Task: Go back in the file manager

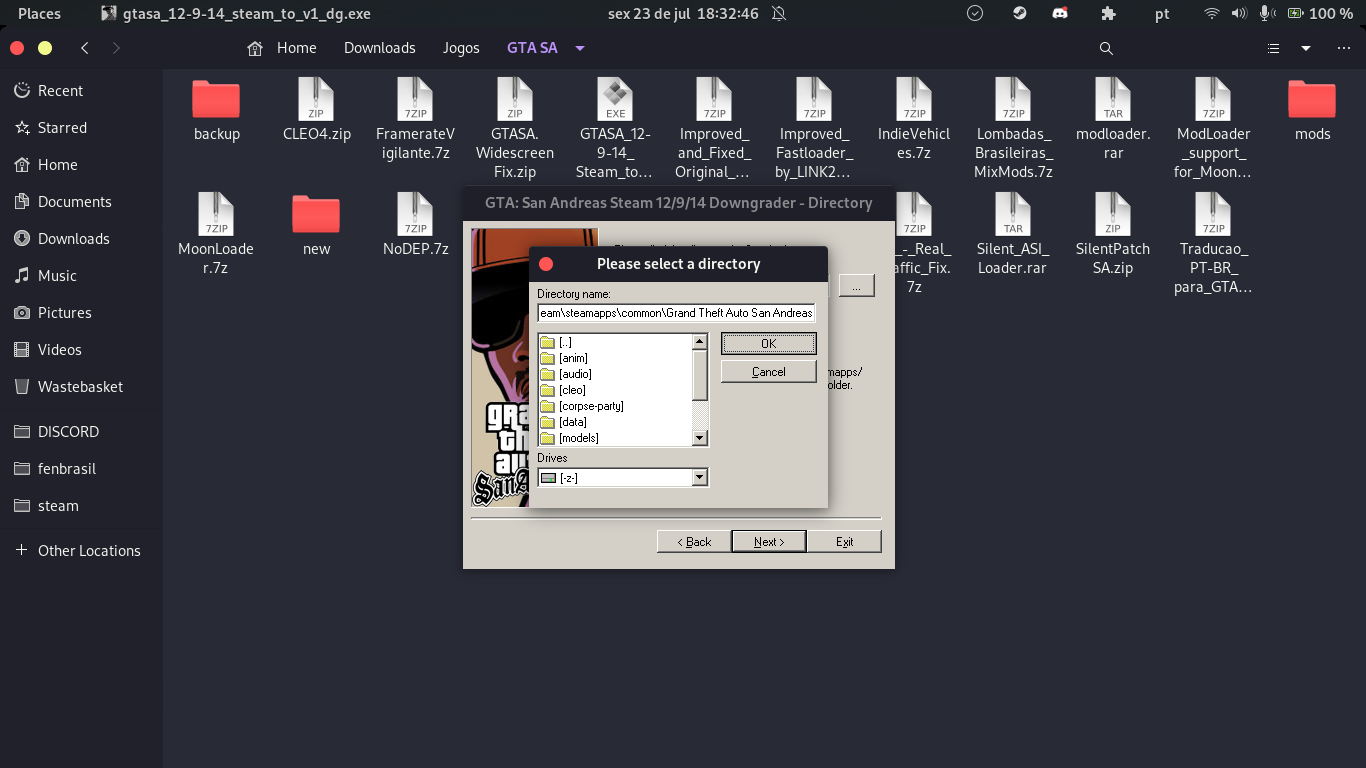Action: pos(85,48)
